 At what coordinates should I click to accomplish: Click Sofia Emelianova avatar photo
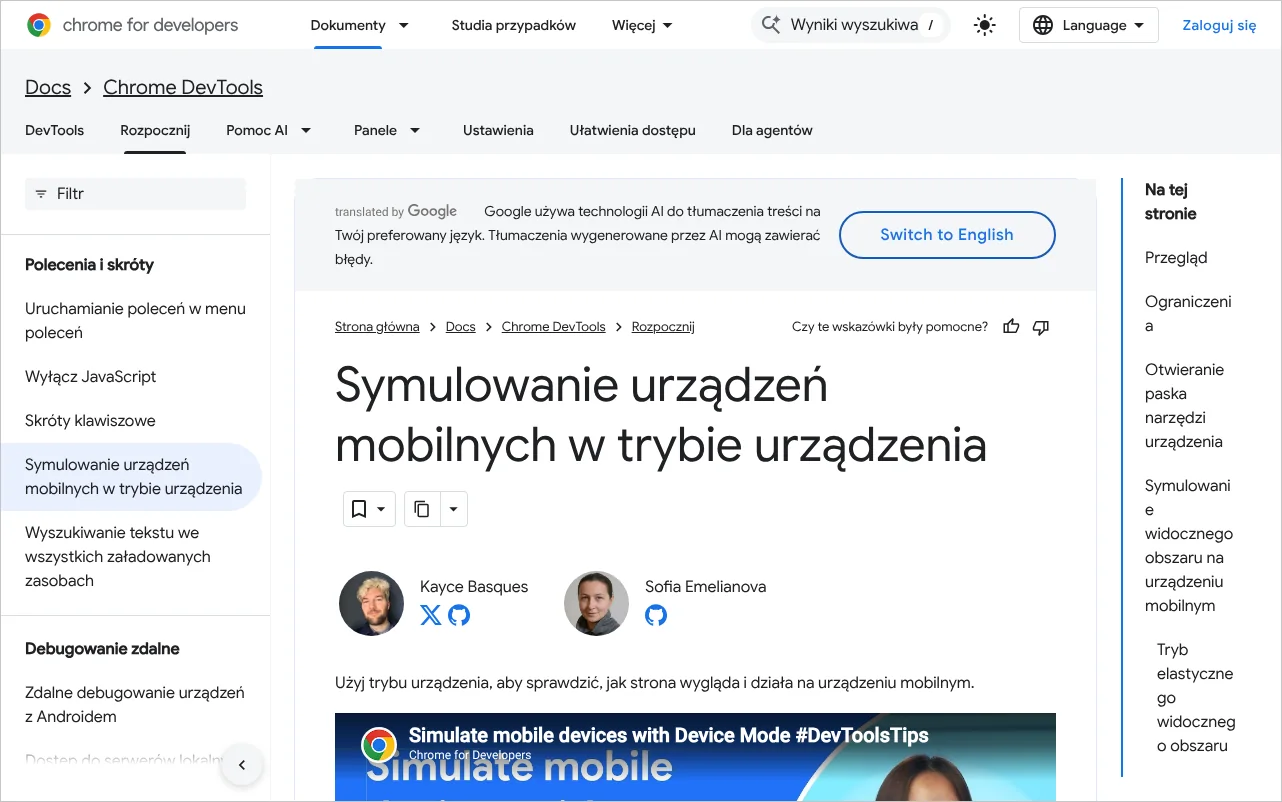pos(596,603)
